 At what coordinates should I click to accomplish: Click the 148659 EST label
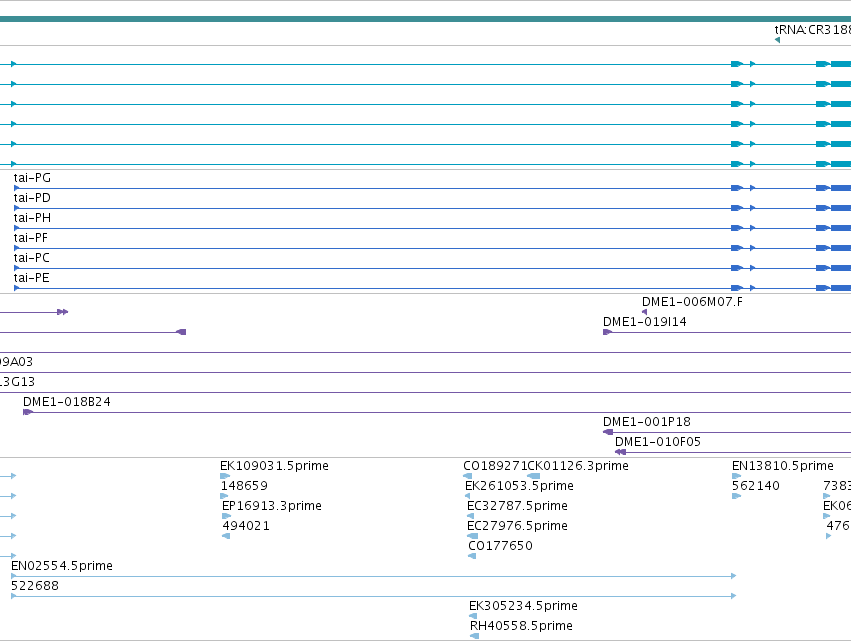tap(244, 486)
